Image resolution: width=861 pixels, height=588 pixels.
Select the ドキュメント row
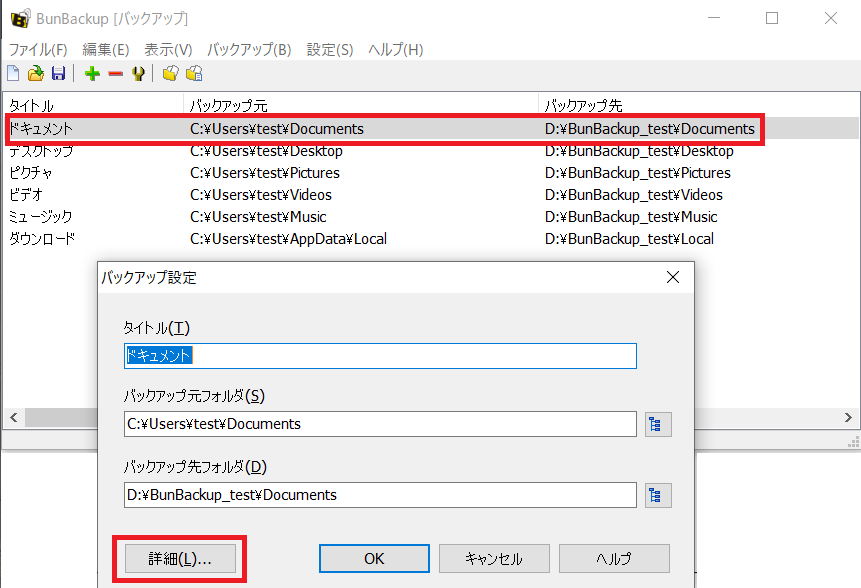[x=431, y=128]
